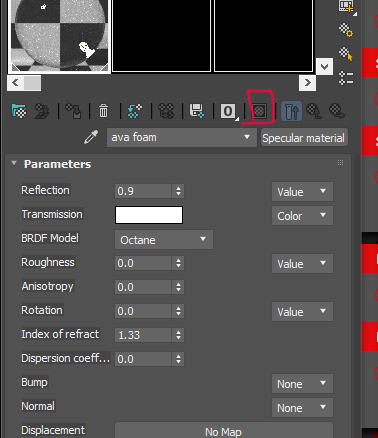This screenshot has height=438, width=378.
Task: Click the Roughness value field
Action: click(143, 263)
